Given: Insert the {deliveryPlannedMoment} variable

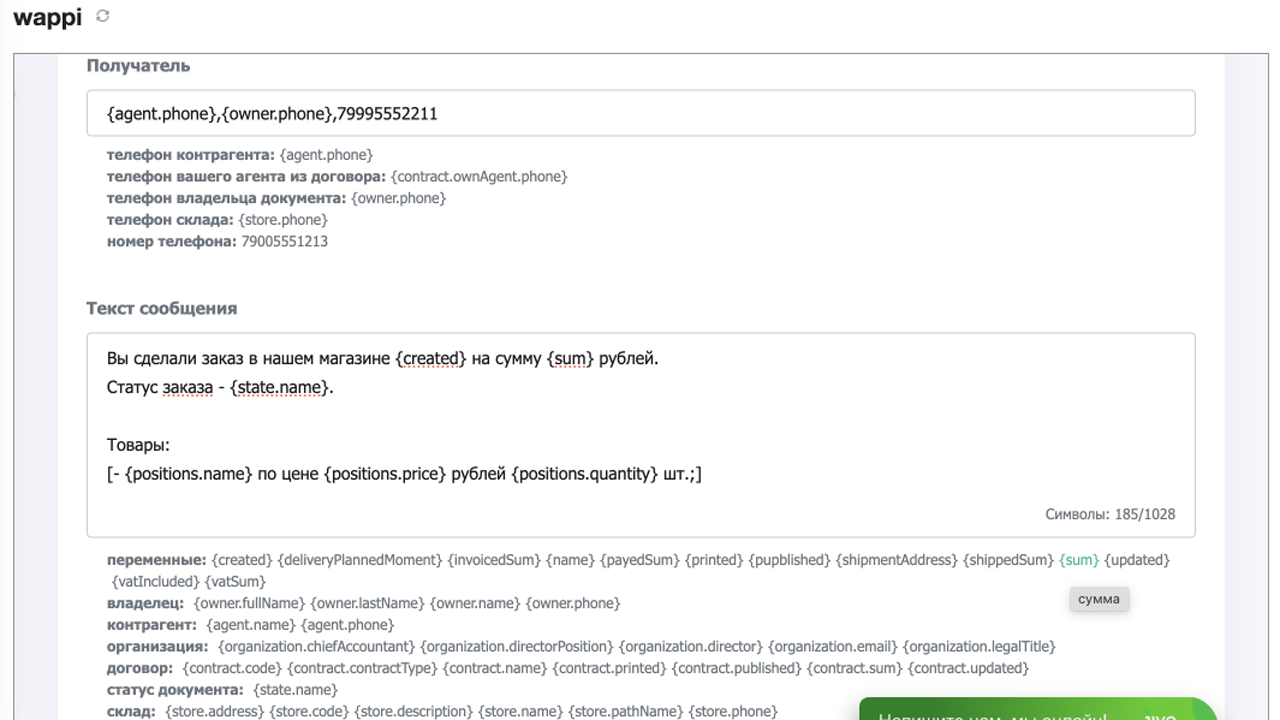Looking at the screenshot, I should click(359, 560).
